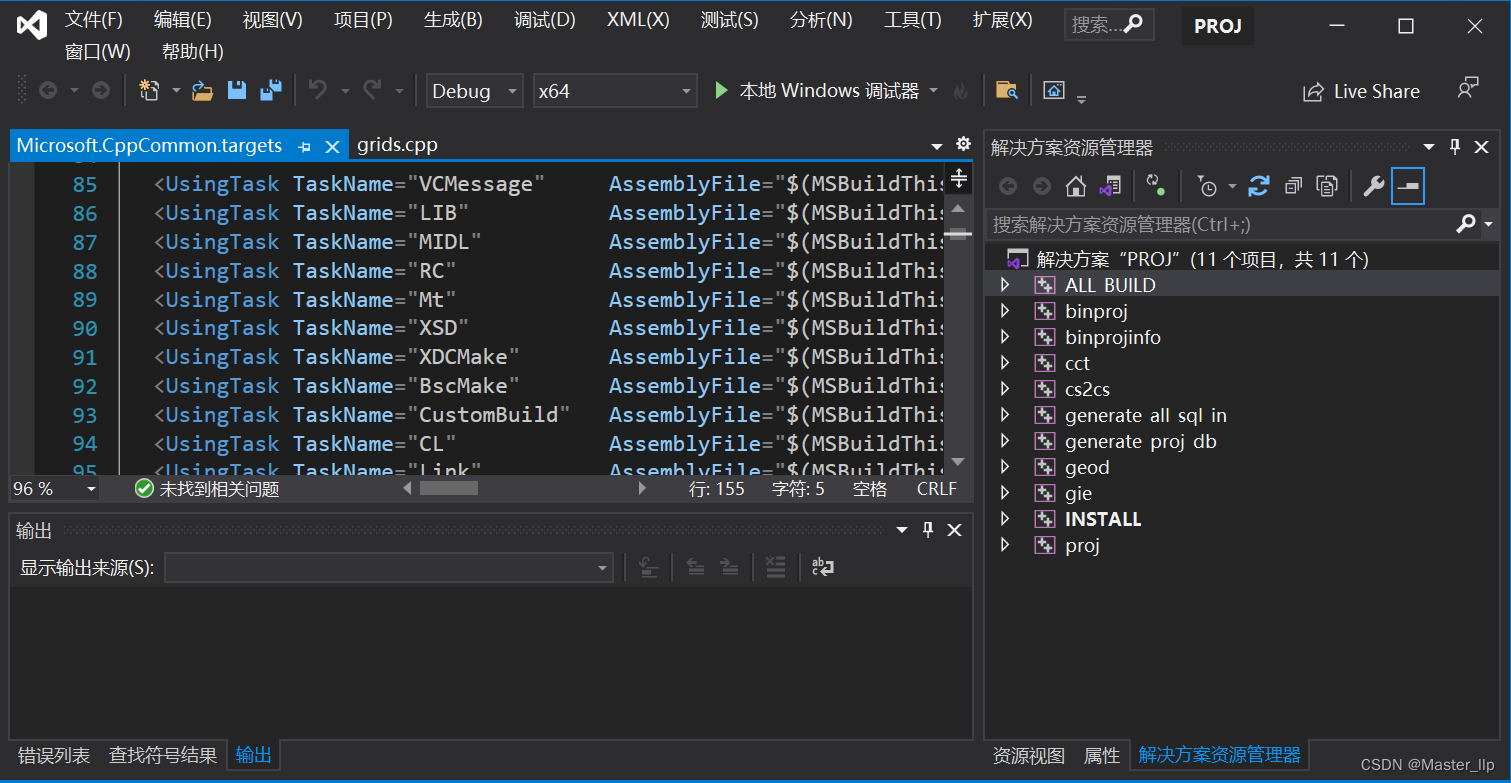
Task: Click the Solution Explorer Home icon
Action: click(1076, 186)
